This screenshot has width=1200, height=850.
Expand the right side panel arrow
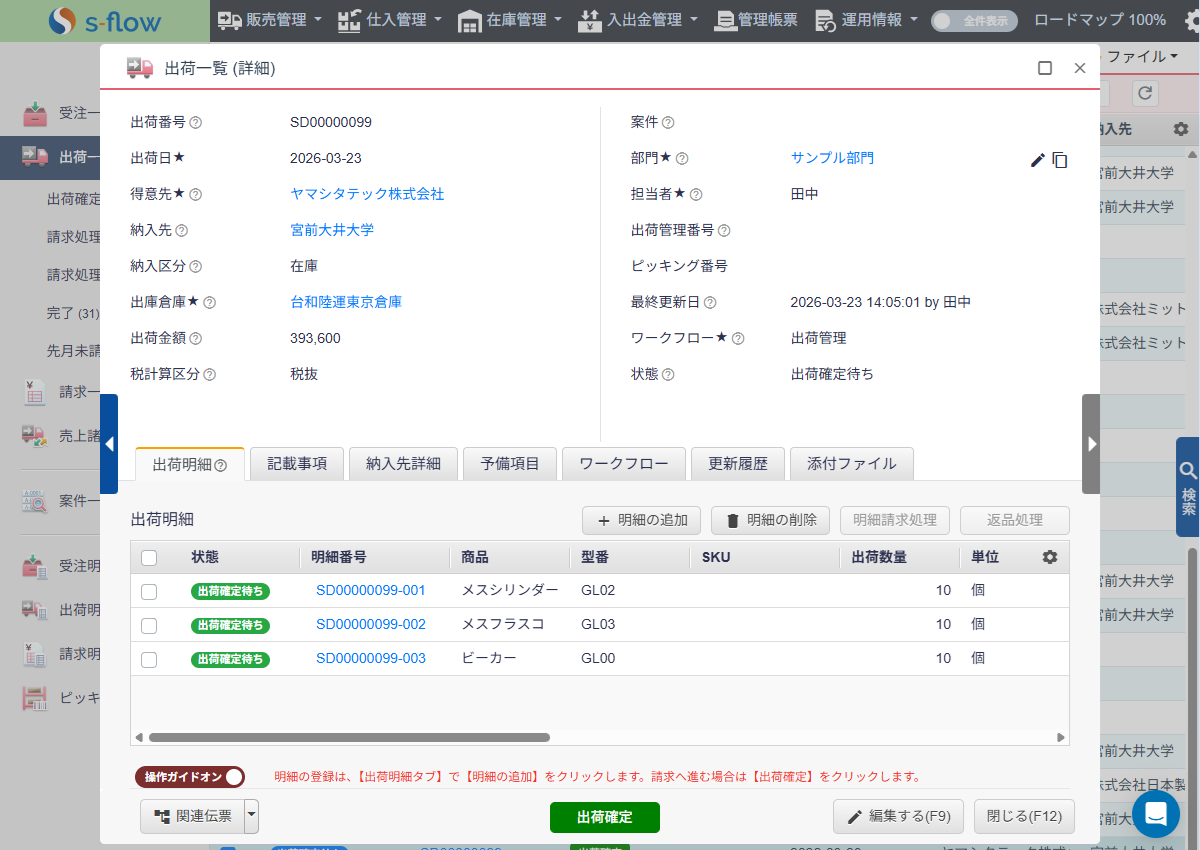1091,444
